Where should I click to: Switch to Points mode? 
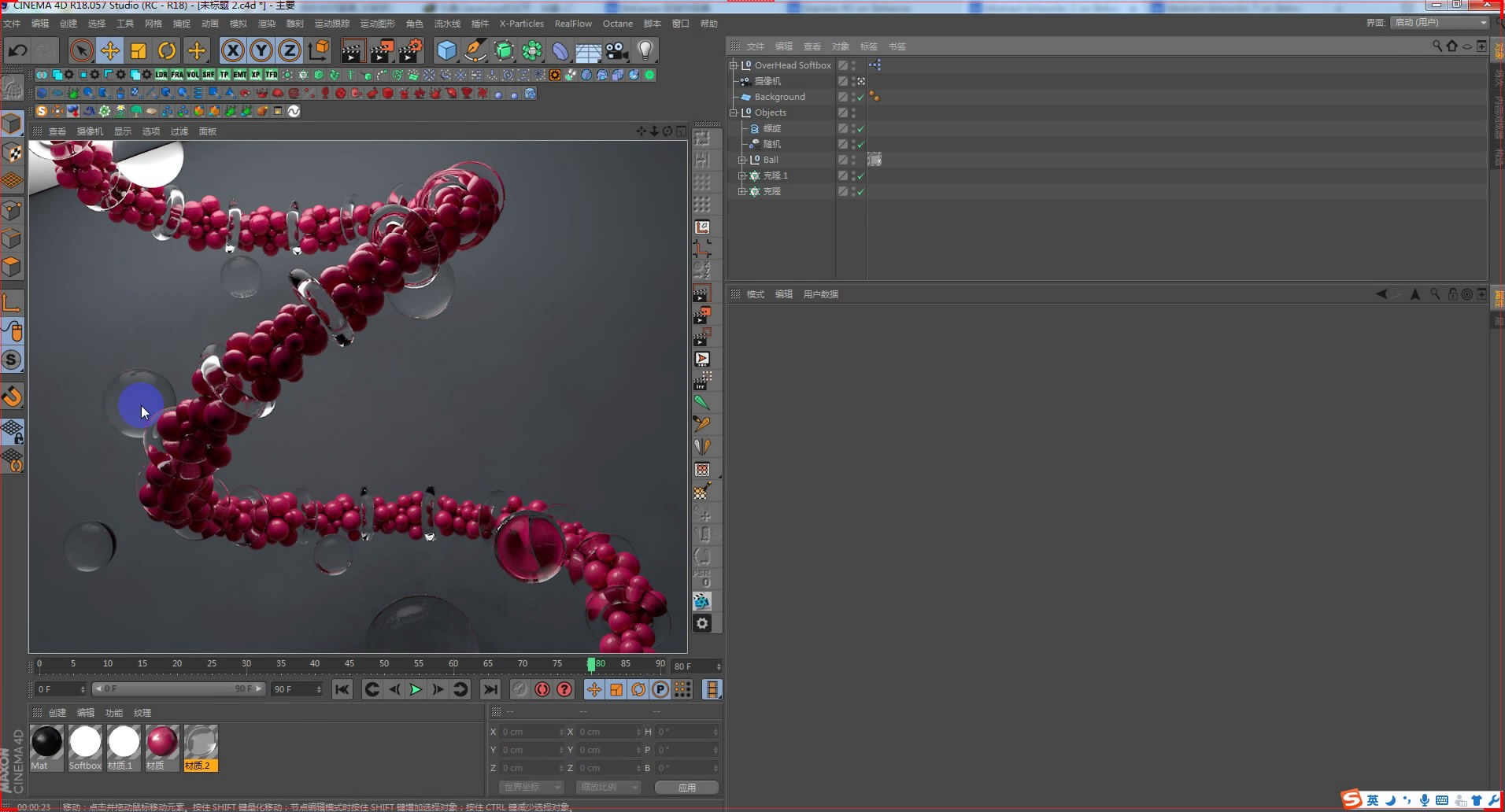[x=12, y=210]
